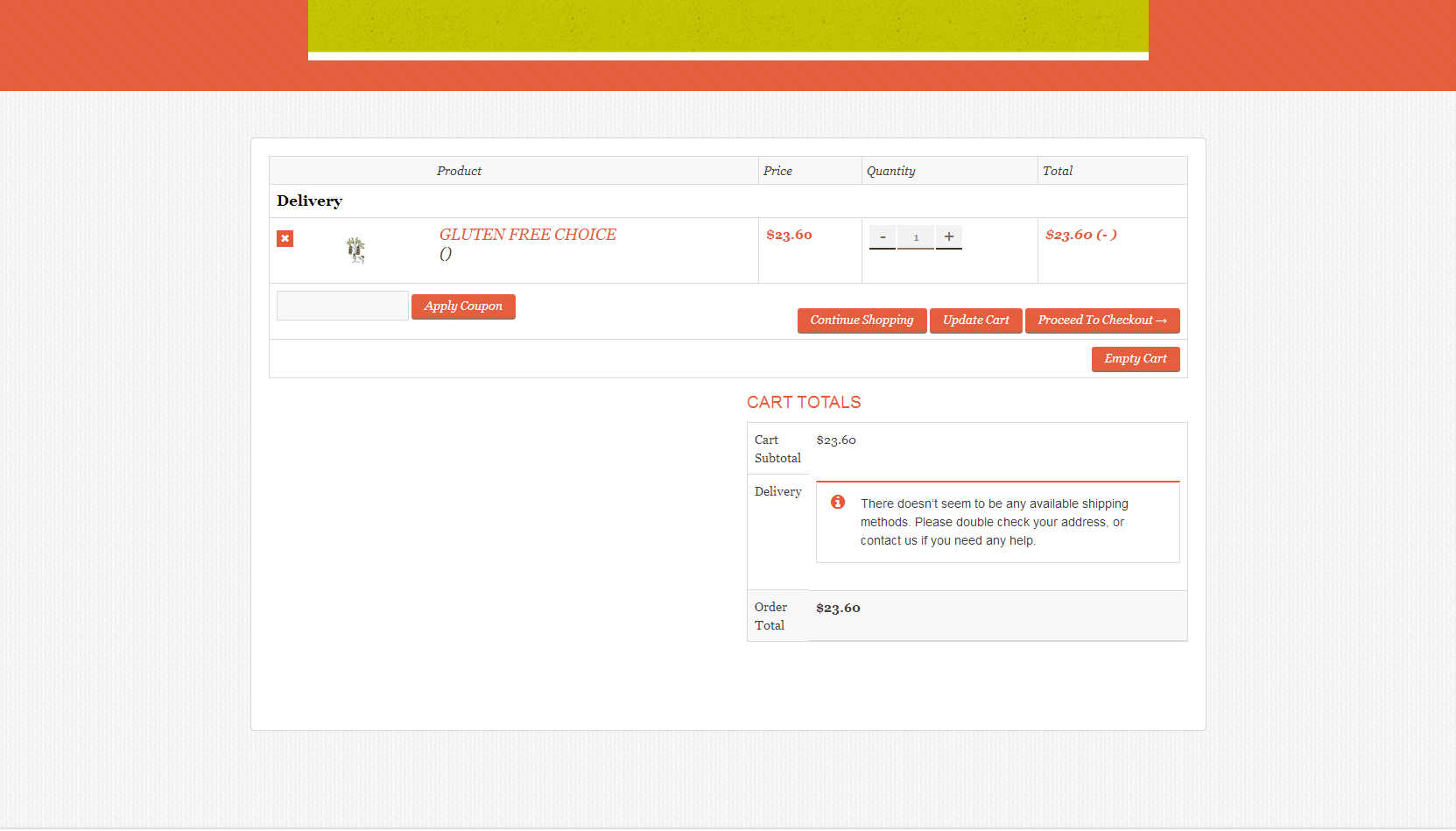This screenshot has height=831, width=1456.
Task: Remove Gluten Free Choice item with red X
Action: (285, 238)
